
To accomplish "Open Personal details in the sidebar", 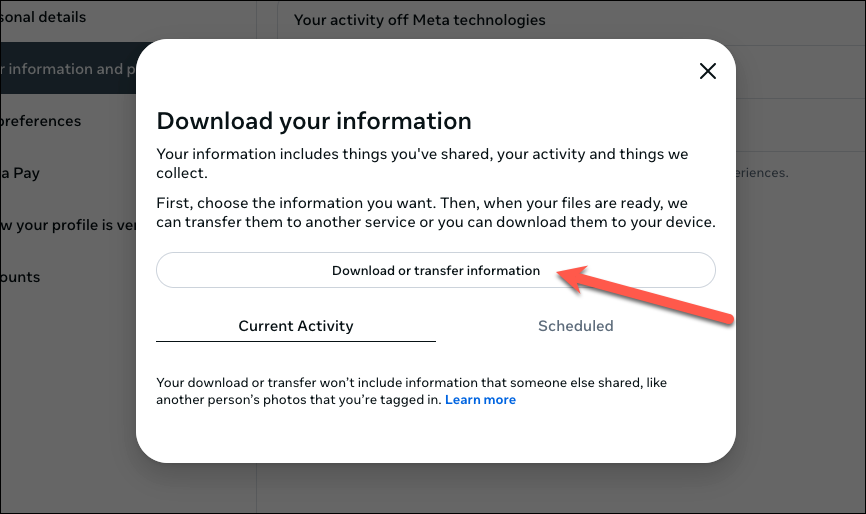I will click(44, 17).
